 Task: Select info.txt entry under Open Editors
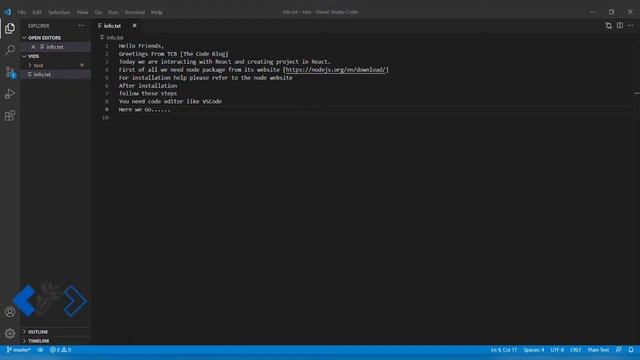(x=55, y=47)
